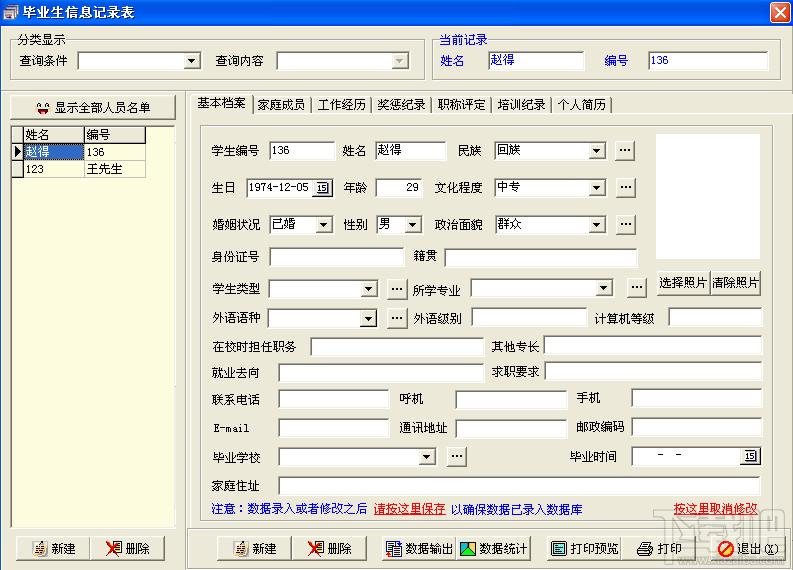The height and width of the screenshot is (570, 793).
Task: Open the 政治面貌 dropdown
Action: (x=596, y=225)
